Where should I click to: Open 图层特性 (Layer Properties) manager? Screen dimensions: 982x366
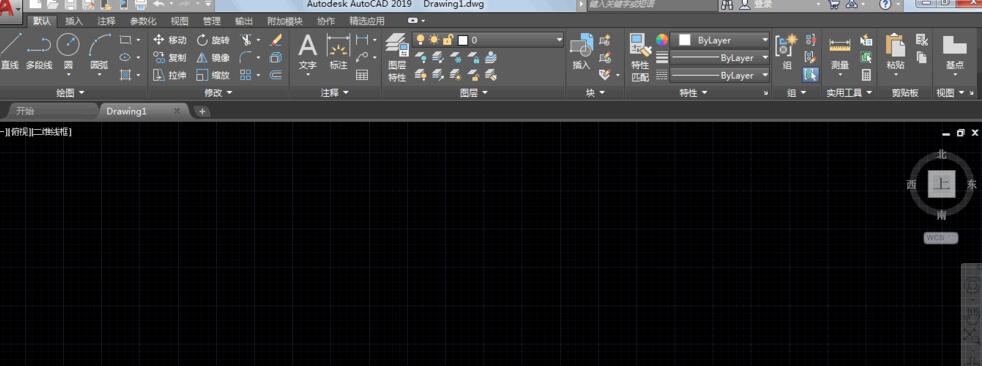pyautogui.click(x=397, y=58)
